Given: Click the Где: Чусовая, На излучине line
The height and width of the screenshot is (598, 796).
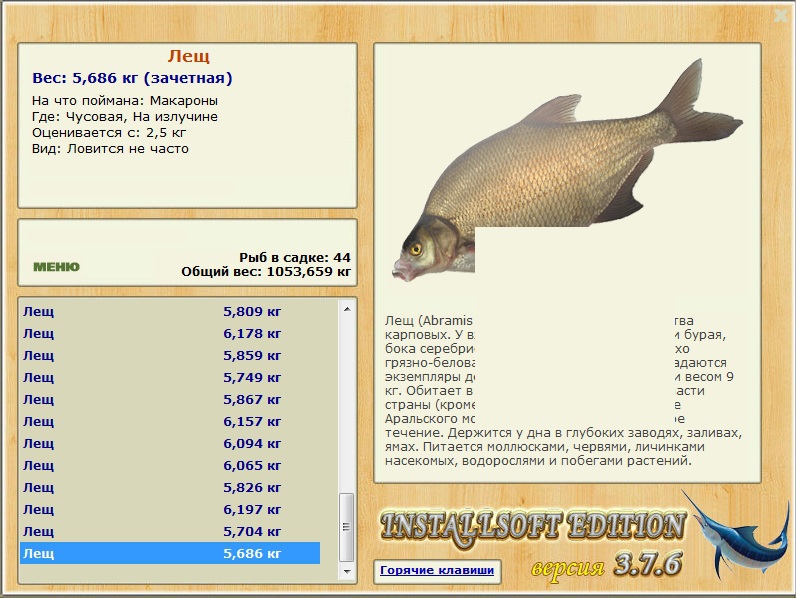Looking at the screenshot, I should 125,117.
